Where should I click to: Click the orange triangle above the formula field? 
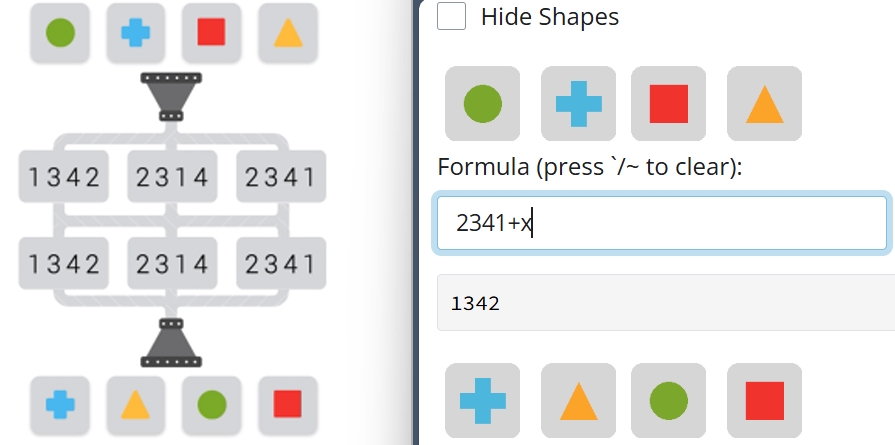764,104
